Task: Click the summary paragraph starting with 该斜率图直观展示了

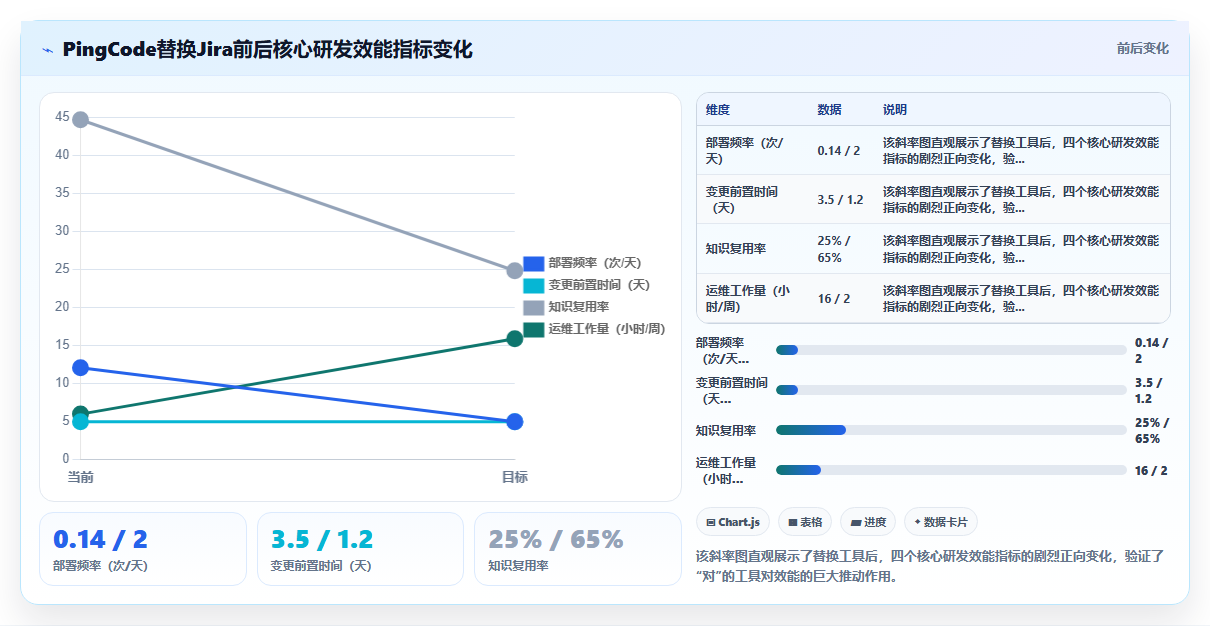Action: coord(930,565)
